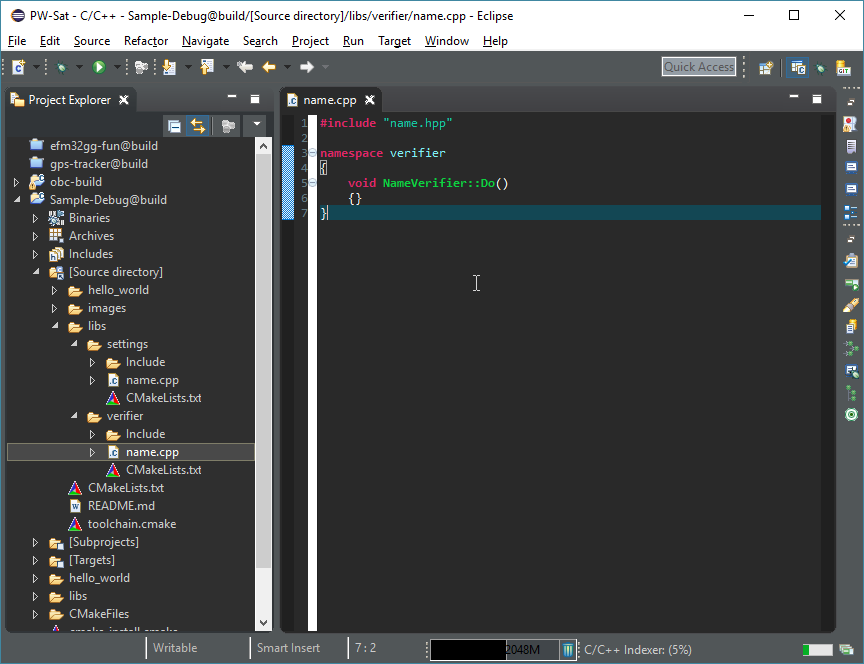Click the heap status memory bar
864x664 pixels.
495,650
